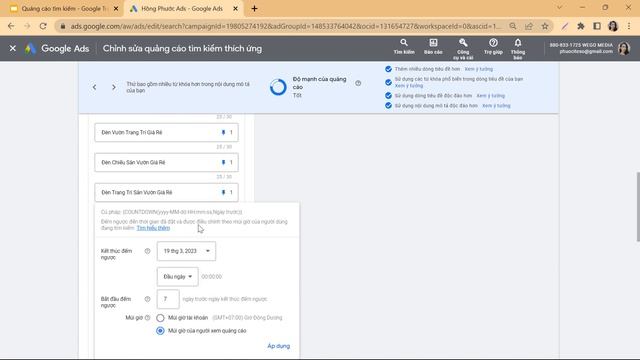Click the ad strength progress circle
The width and height of the screenshot is (640, 360).
(x=278, y=87)
